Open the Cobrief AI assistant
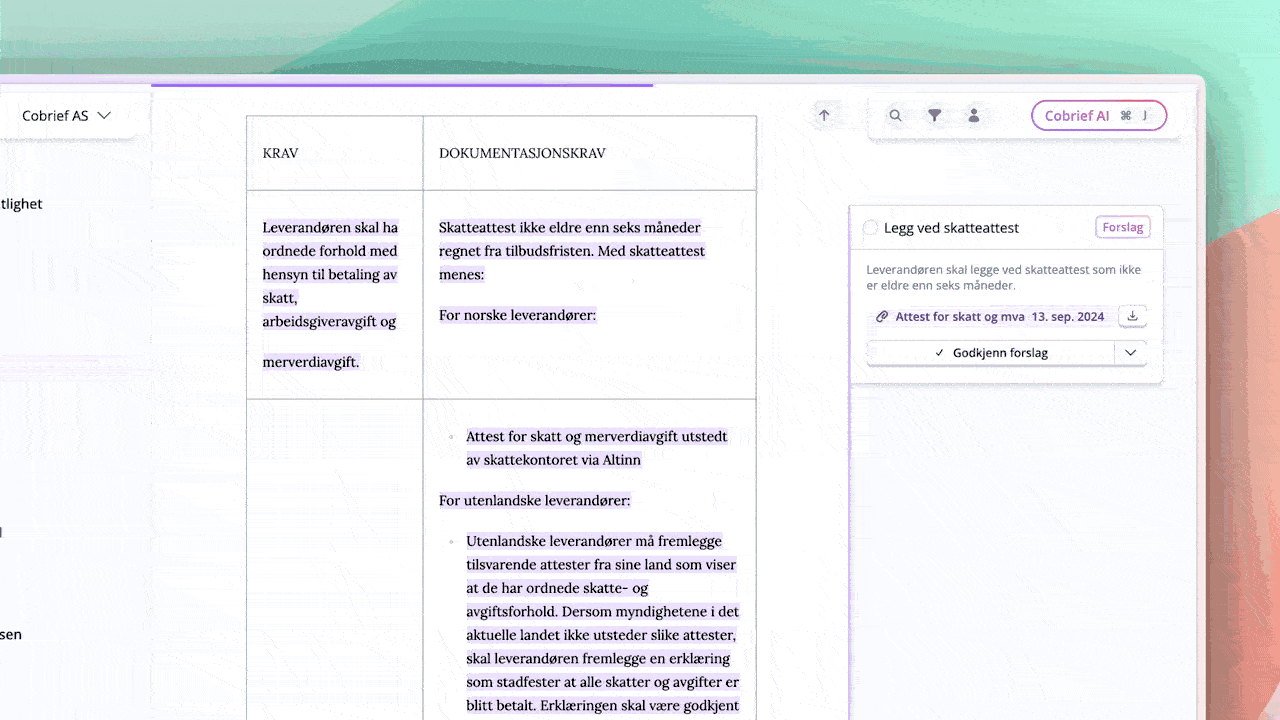This screenshot has width=1280, height=720. [x=1077, y=116]
